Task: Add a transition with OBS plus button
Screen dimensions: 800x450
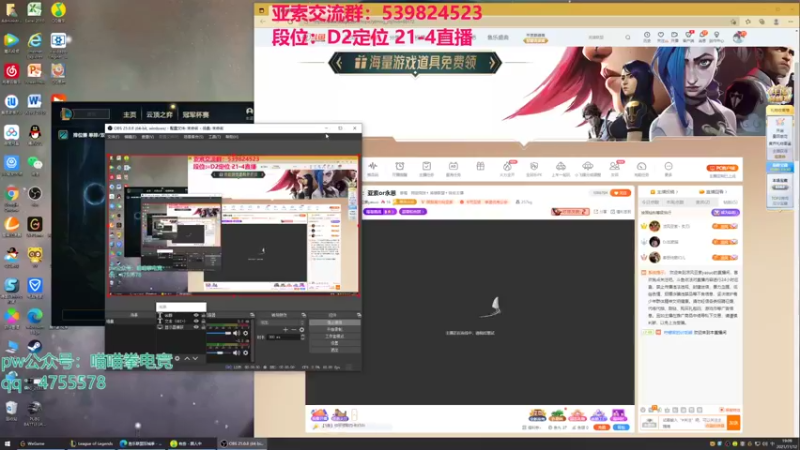Action: click(286, 330)
